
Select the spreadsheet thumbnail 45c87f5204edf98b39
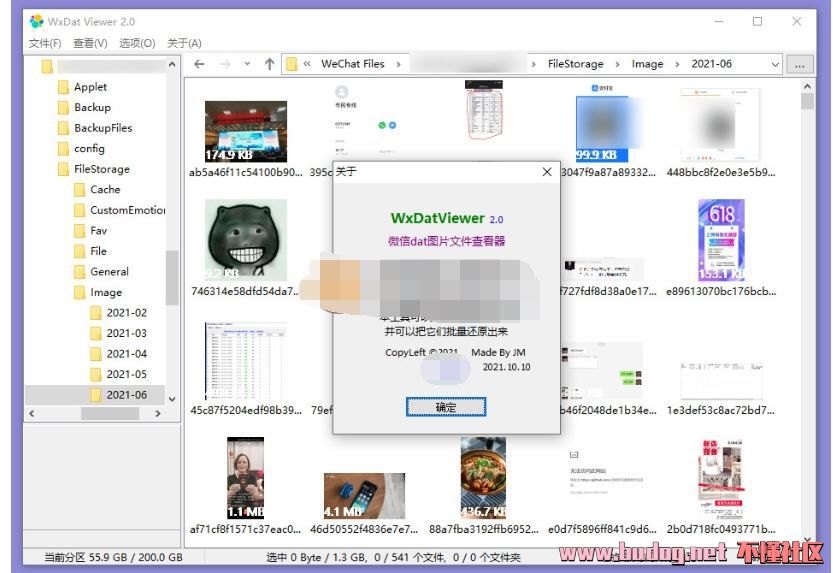tap(246, 361)
